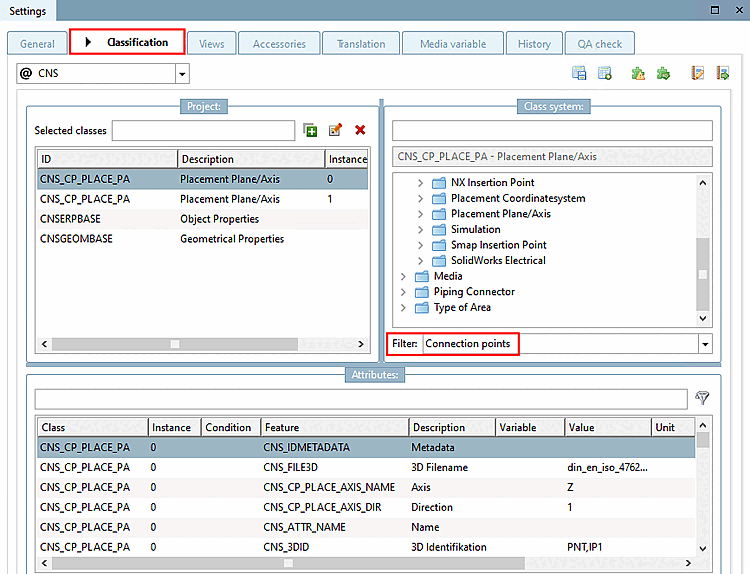This screenshot has width=750, height=574.
Task: Click the red X delete class icon
Action: [x=360, y=130]
